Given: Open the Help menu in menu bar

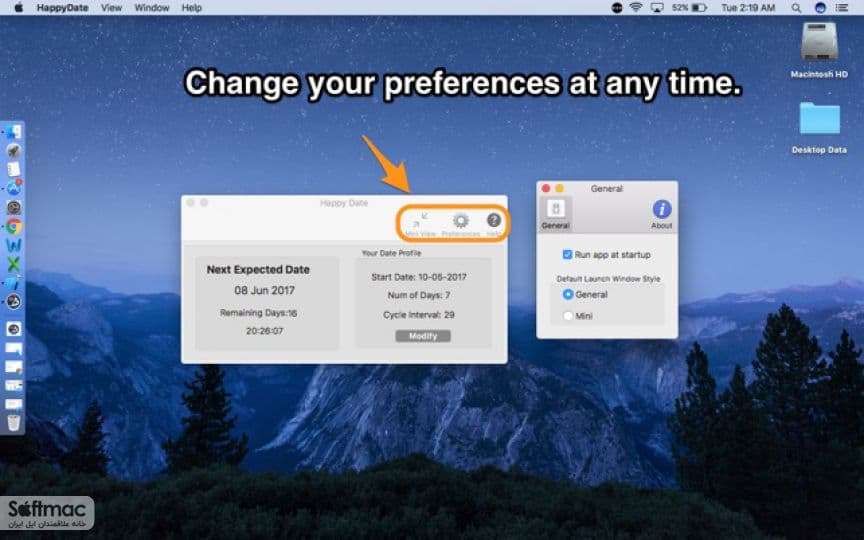Looking at the screenshot, I should tap(192, 8).
